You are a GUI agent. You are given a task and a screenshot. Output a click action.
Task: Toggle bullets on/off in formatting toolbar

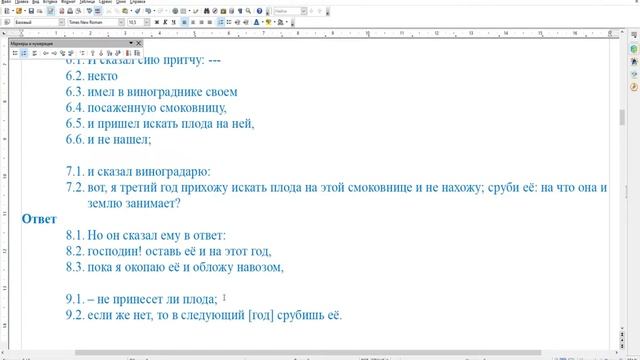(229, 22)
